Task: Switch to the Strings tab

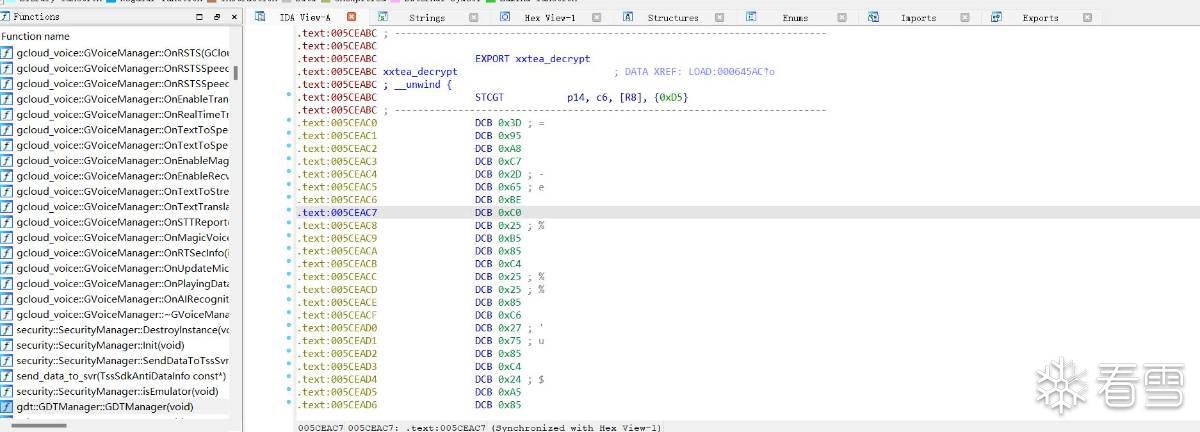Action: coord(427,17)
